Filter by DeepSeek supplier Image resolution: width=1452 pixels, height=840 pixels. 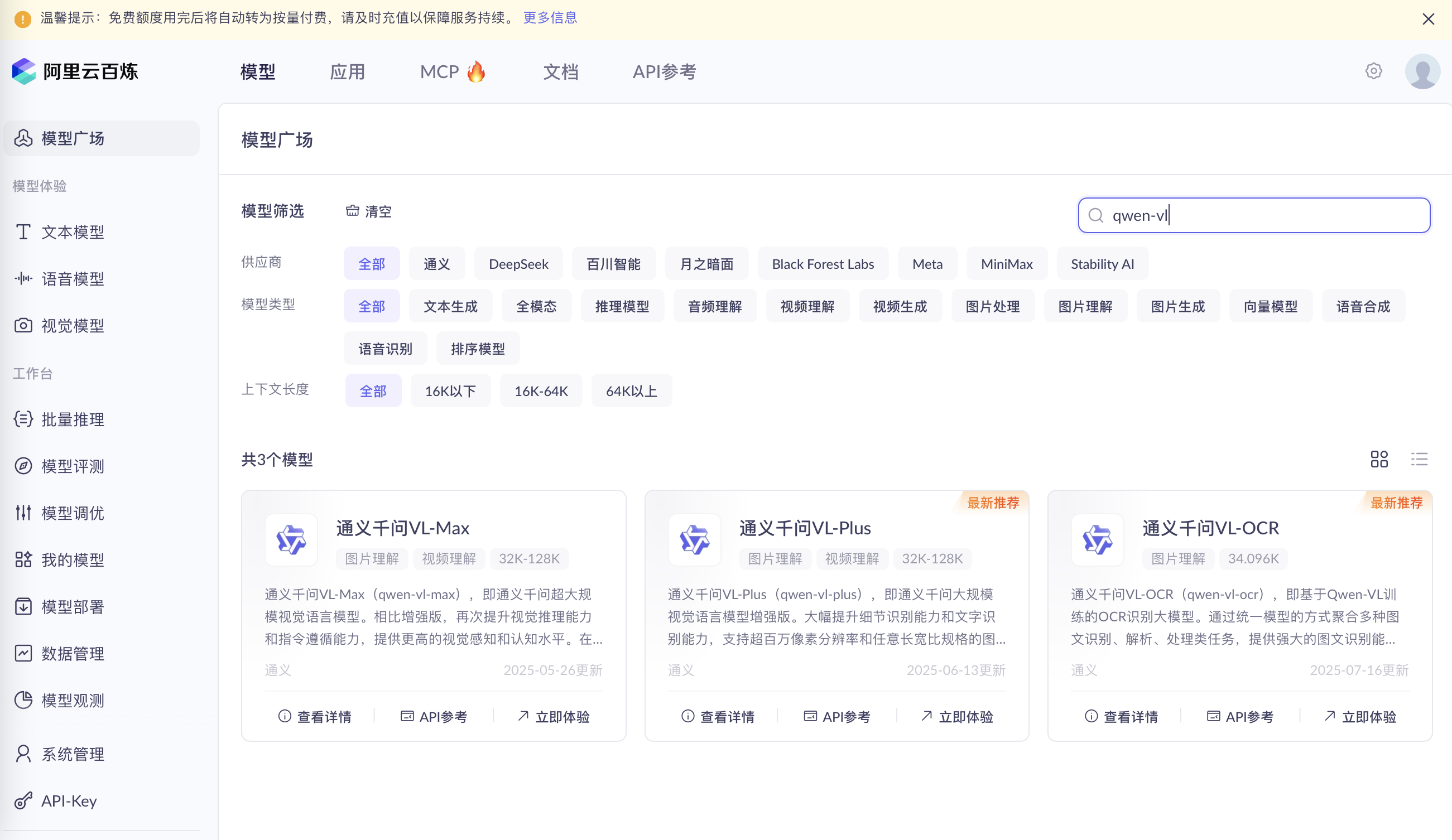[518, 264]
